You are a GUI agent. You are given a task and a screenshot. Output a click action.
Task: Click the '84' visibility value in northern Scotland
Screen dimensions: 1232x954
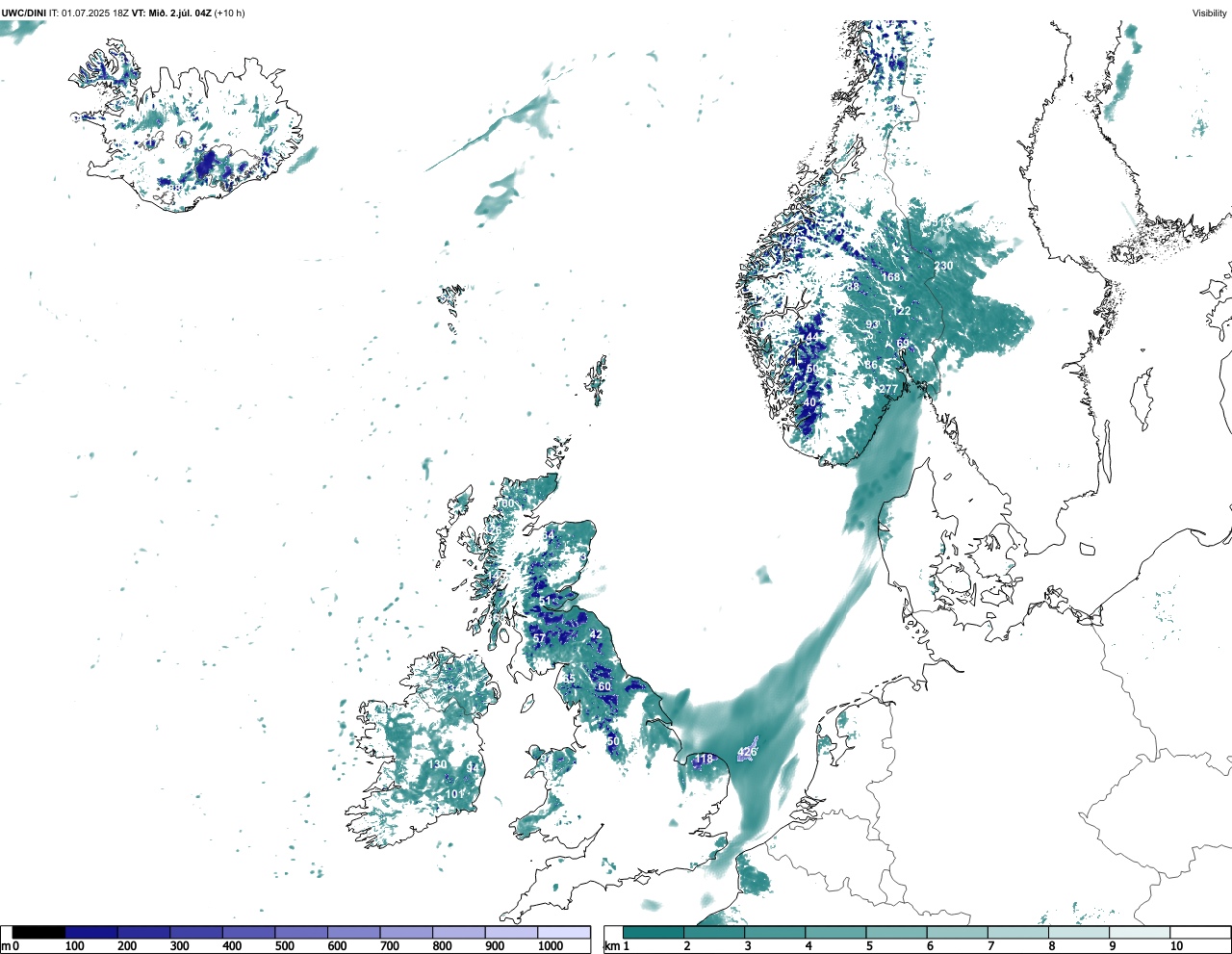click(549, 535)
